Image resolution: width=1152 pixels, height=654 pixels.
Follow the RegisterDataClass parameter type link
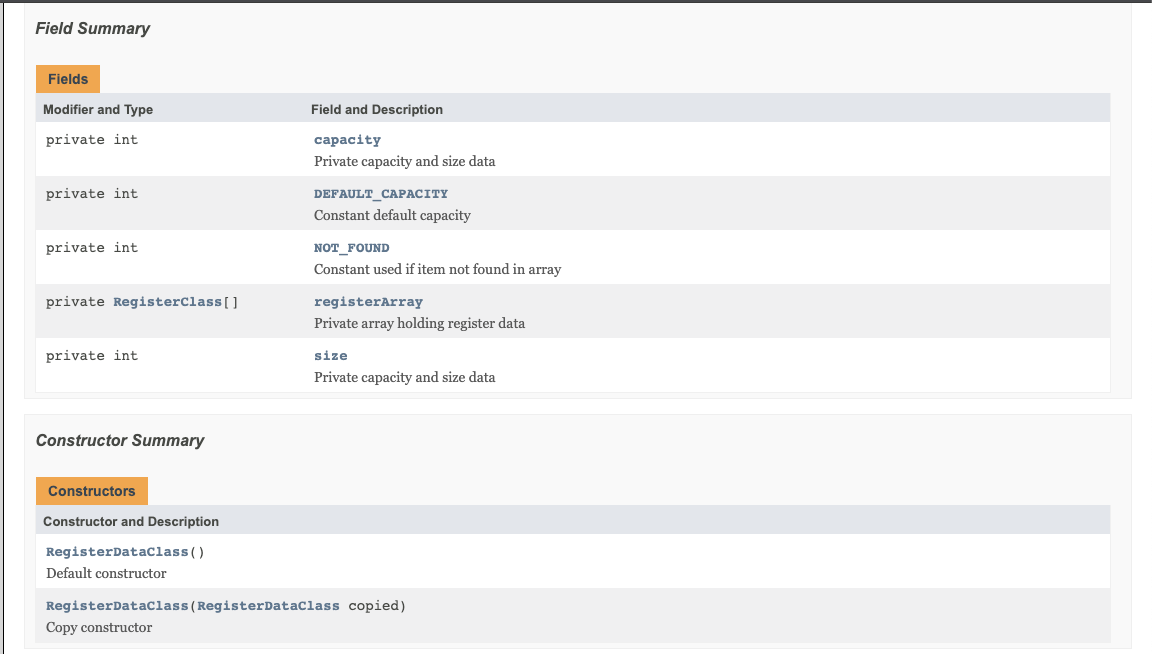(268, 606)
